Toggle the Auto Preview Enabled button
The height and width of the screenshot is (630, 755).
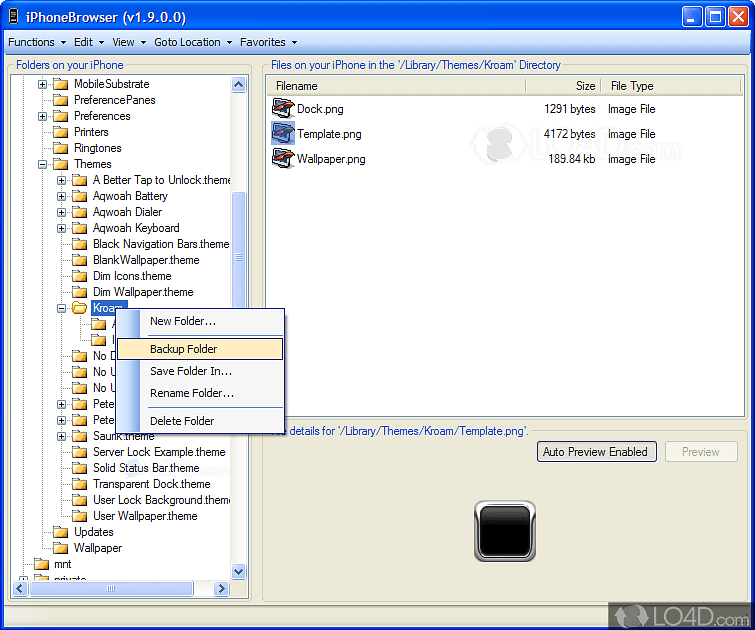(x=596, y=452)
